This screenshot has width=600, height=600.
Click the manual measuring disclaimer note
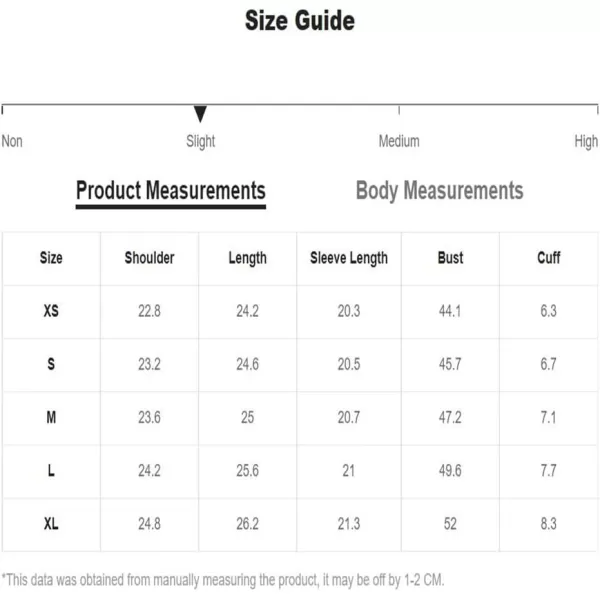click(223, 580)
